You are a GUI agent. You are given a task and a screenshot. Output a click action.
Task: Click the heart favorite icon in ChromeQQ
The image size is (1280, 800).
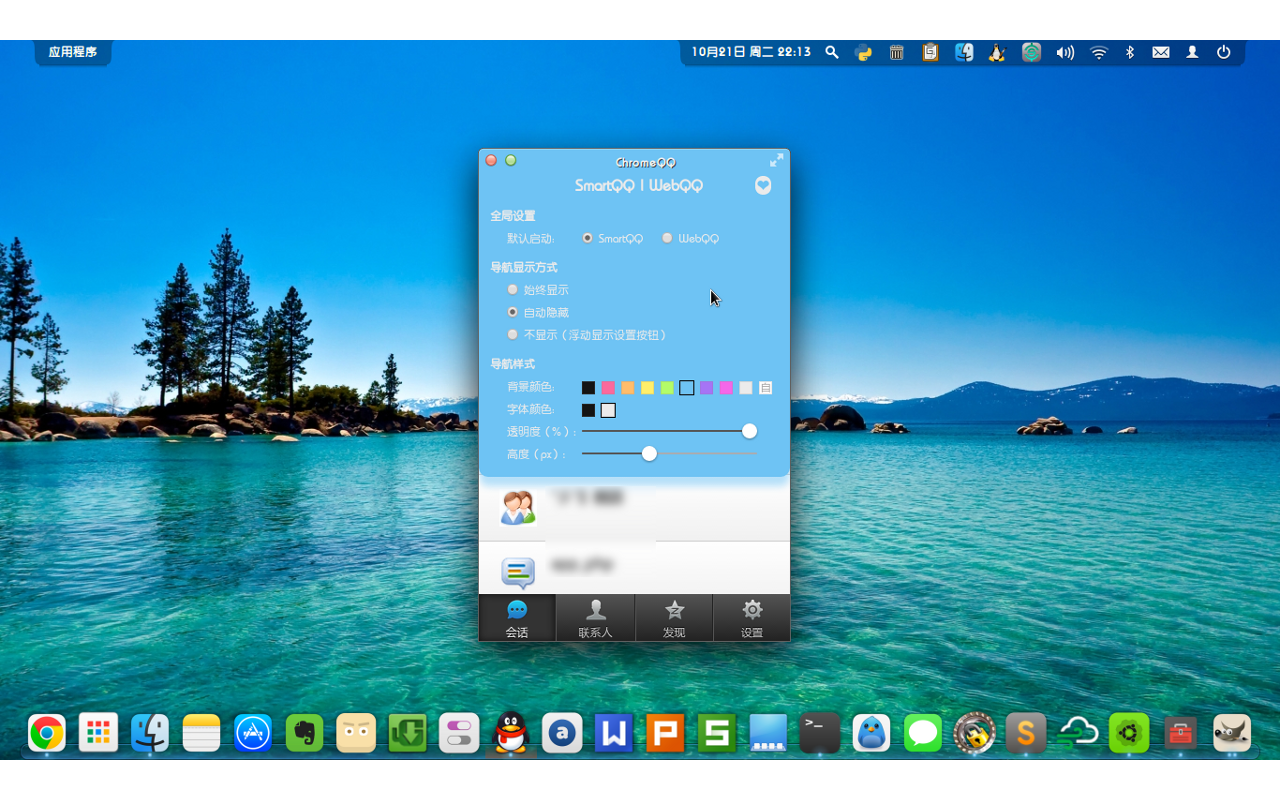(763, 186)
